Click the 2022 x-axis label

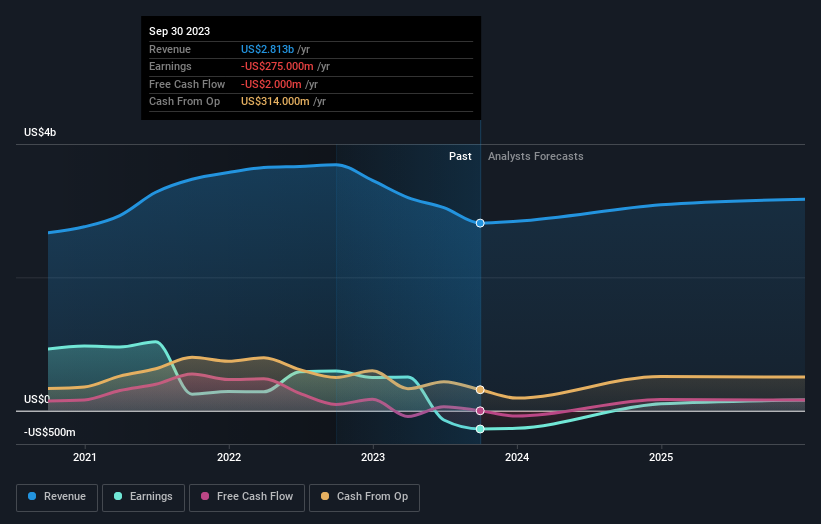tap(229, 457)
